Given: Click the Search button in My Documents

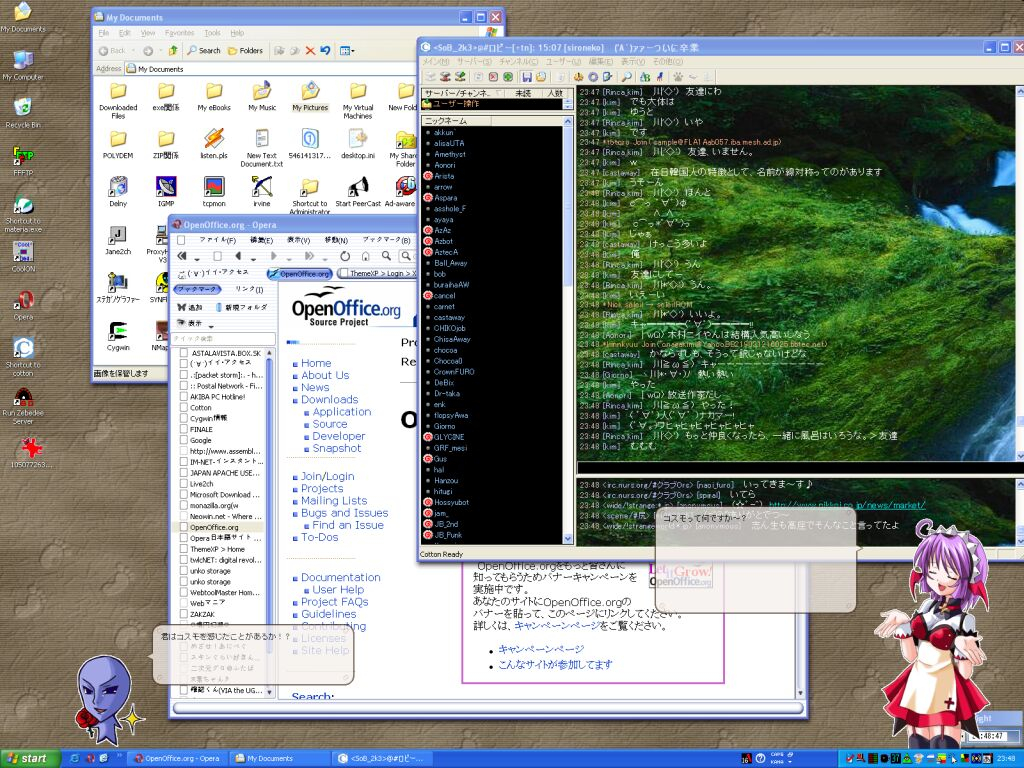Looking at the screenshot, I should pos(204,50).
